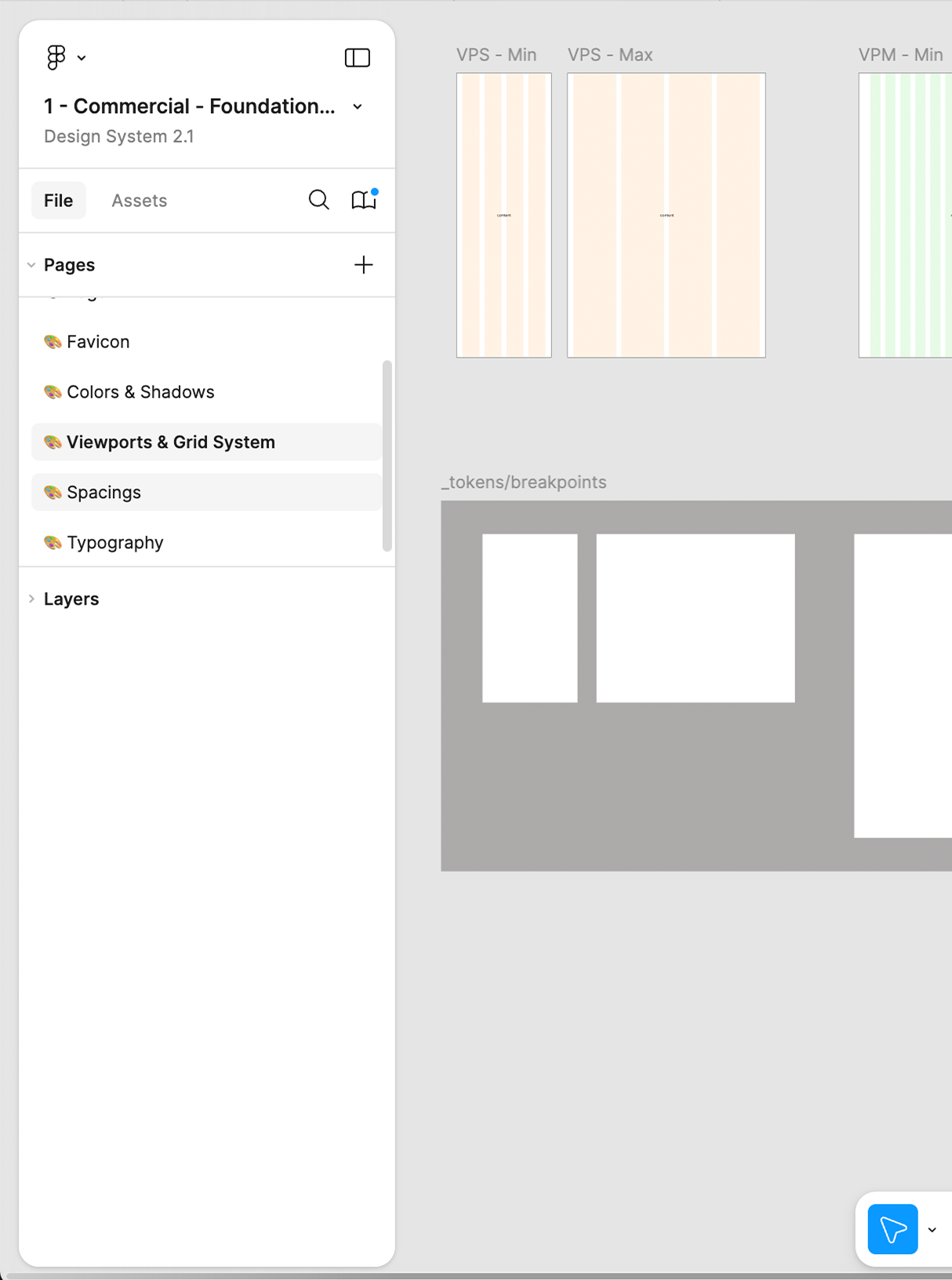This screenshot has width=952, height=1280.
Task: Open the Colors & Shadows page
Action: pyautogui.click(x=206, y=392)
